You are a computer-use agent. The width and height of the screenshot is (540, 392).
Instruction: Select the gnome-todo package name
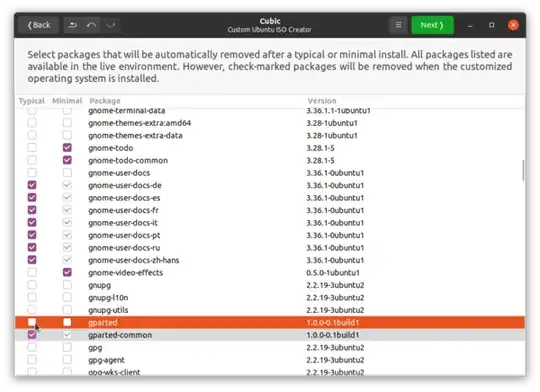(111, 148)
